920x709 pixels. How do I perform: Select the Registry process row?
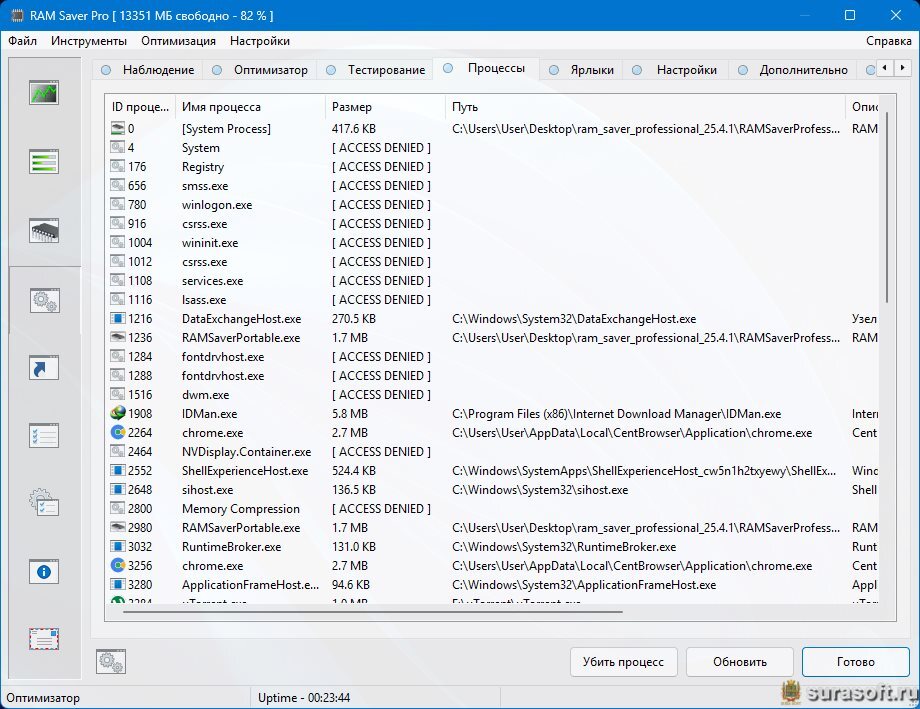[x=492, y=167]
